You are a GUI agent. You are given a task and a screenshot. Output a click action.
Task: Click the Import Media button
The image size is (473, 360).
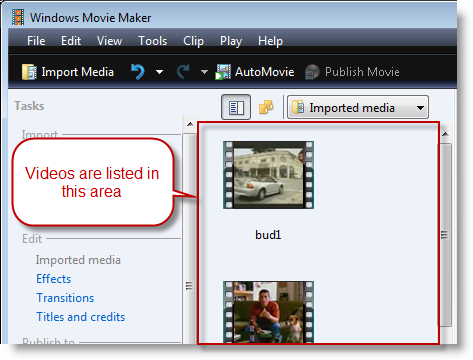(x=68, y=72)
